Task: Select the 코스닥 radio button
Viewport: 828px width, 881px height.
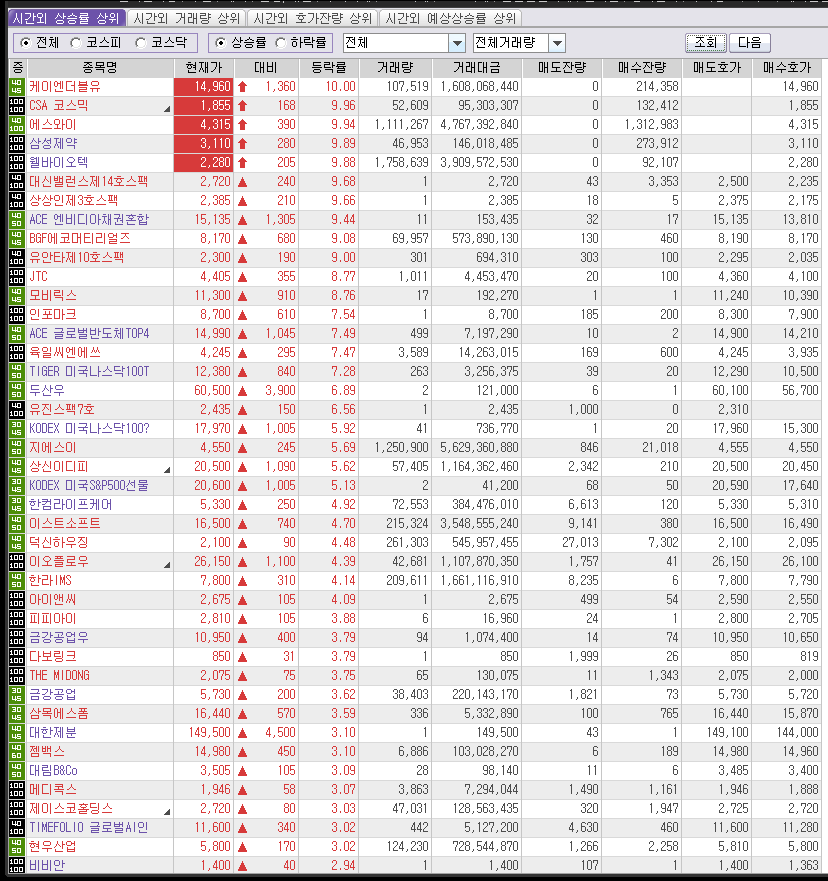Action: point(141,43)
